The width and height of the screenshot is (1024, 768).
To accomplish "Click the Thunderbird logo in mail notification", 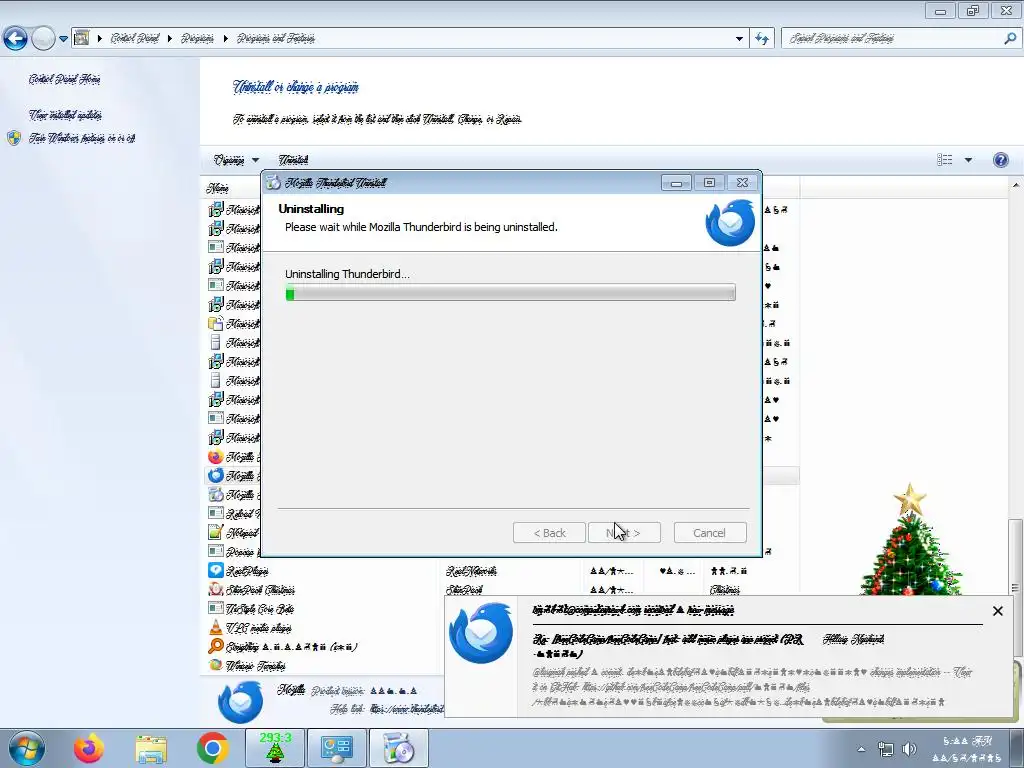I will click(x=481, y=633).
